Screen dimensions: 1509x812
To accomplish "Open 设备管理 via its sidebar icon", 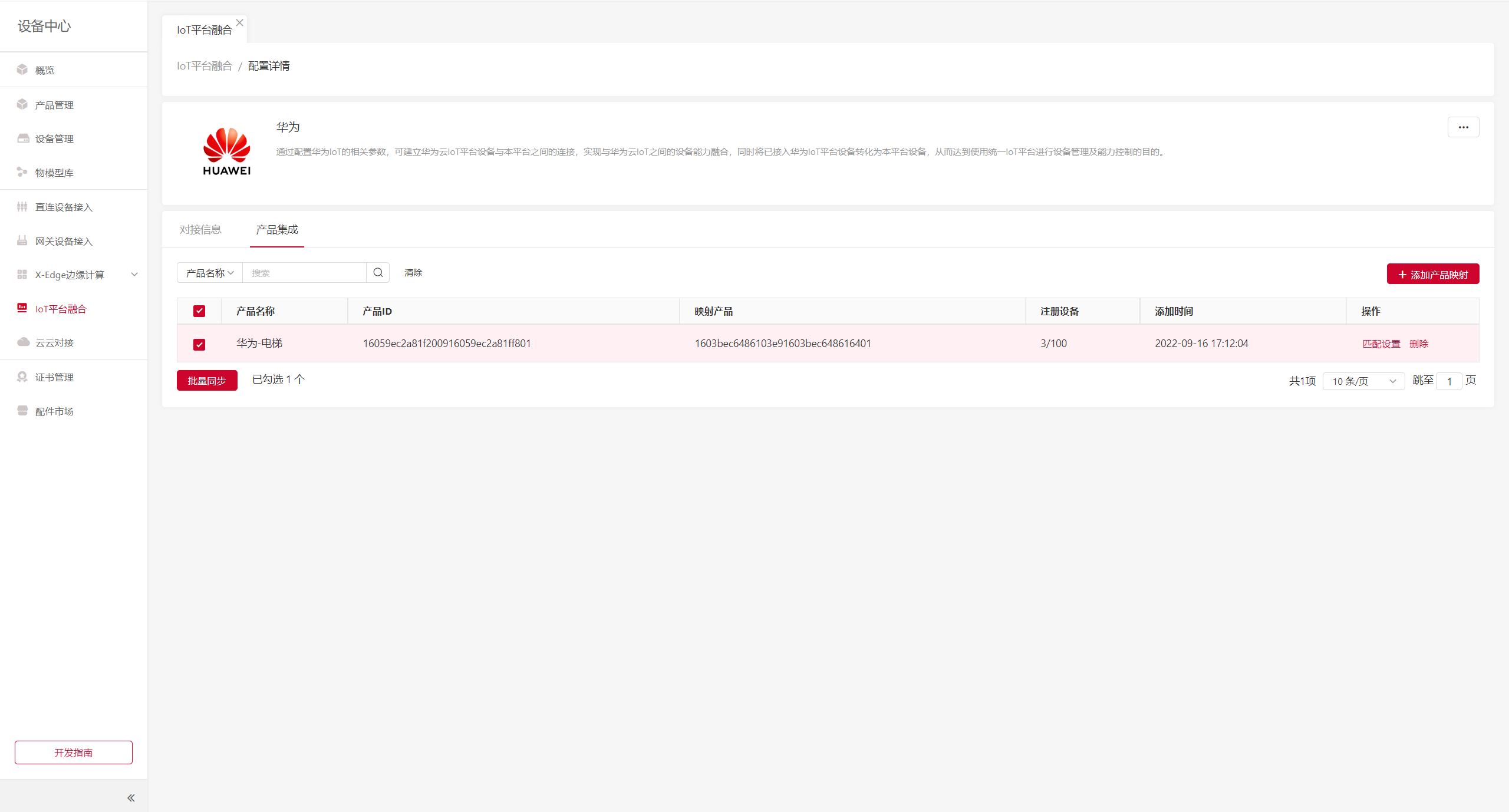I will click(23, 138).
